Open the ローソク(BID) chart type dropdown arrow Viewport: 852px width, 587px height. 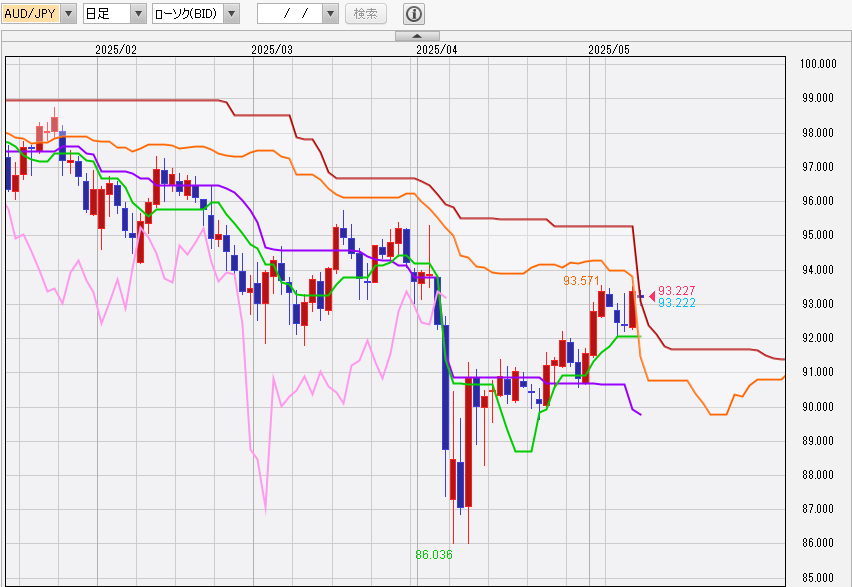pos(231,14)
